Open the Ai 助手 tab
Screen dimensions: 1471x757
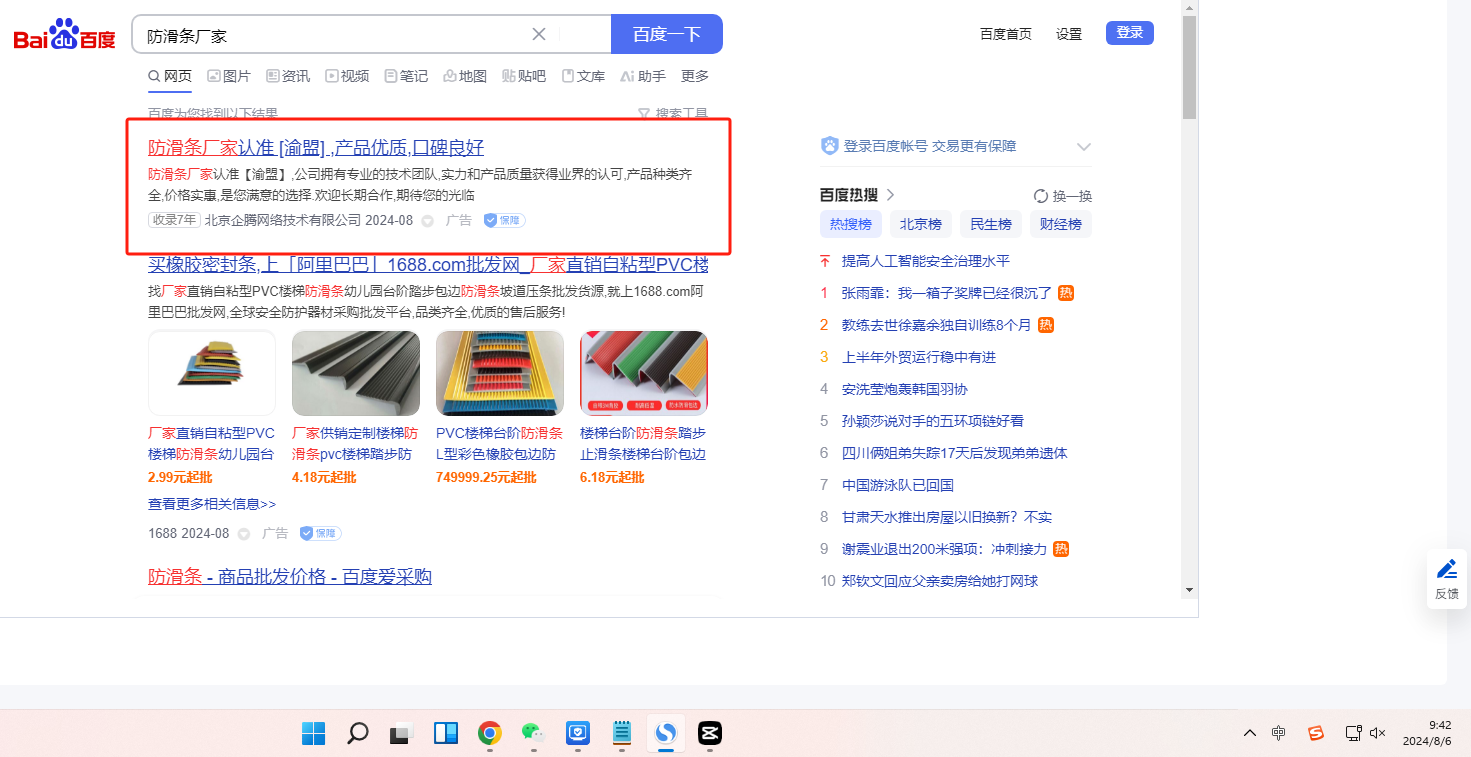coord(643,76)
